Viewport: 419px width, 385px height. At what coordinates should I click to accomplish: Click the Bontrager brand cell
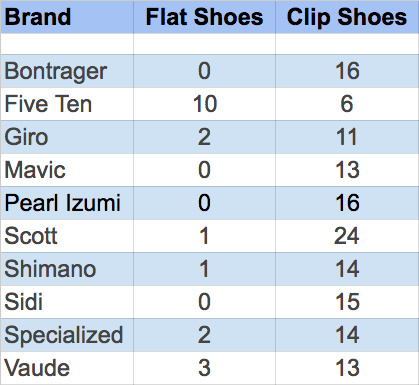coord(67,71)
